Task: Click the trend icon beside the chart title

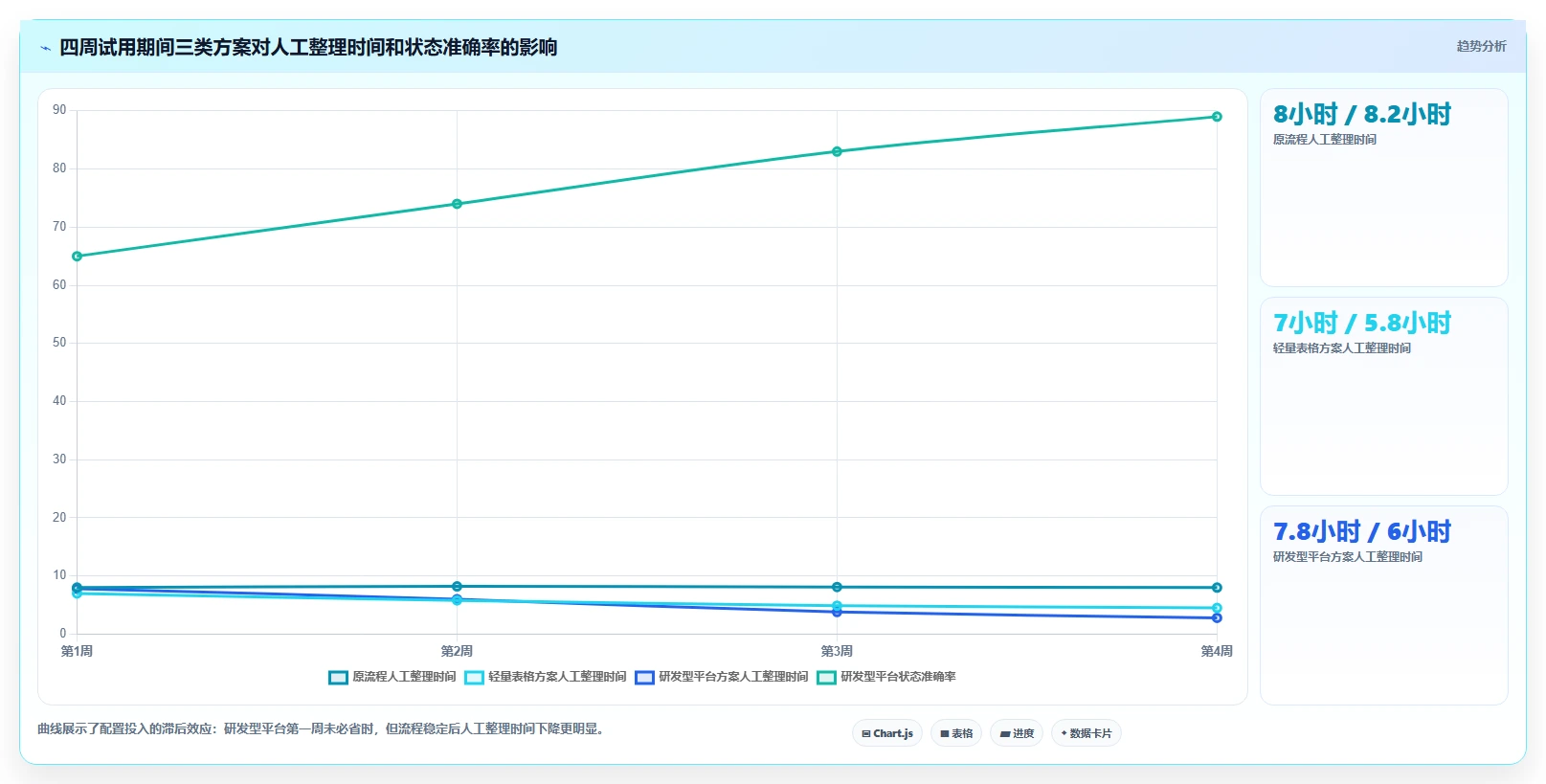Action: coord(45,48)
